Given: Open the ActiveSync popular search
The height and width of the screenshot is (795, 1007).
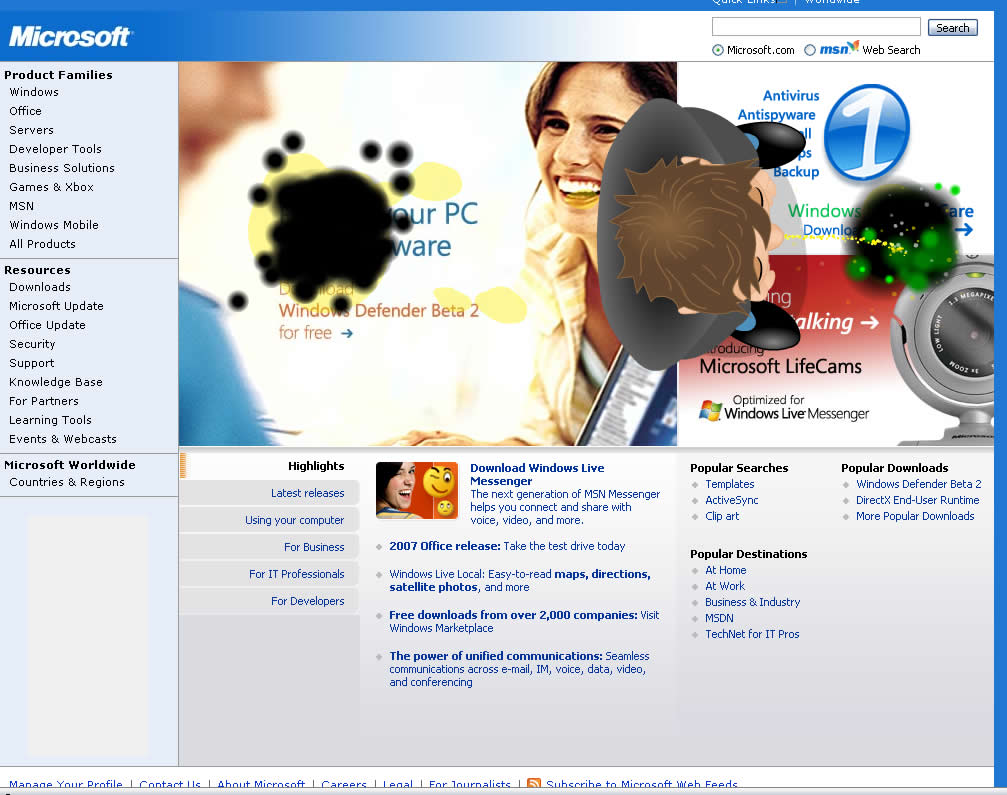Looking at the screenshot, I should (x=731, y=500).
